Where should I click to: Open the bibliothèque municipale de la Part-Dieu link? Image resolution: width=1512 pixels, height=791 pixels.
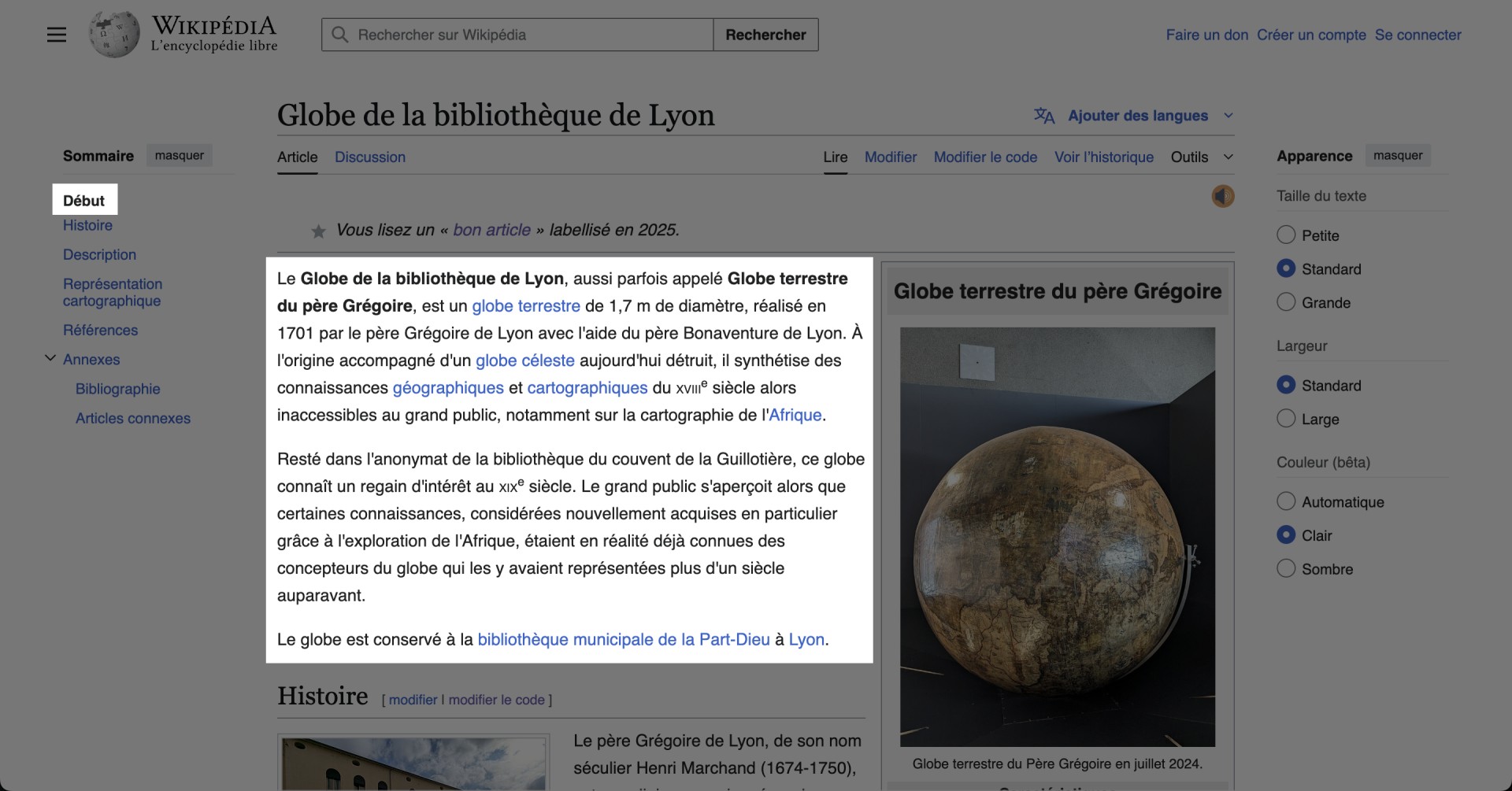[624, 639]
